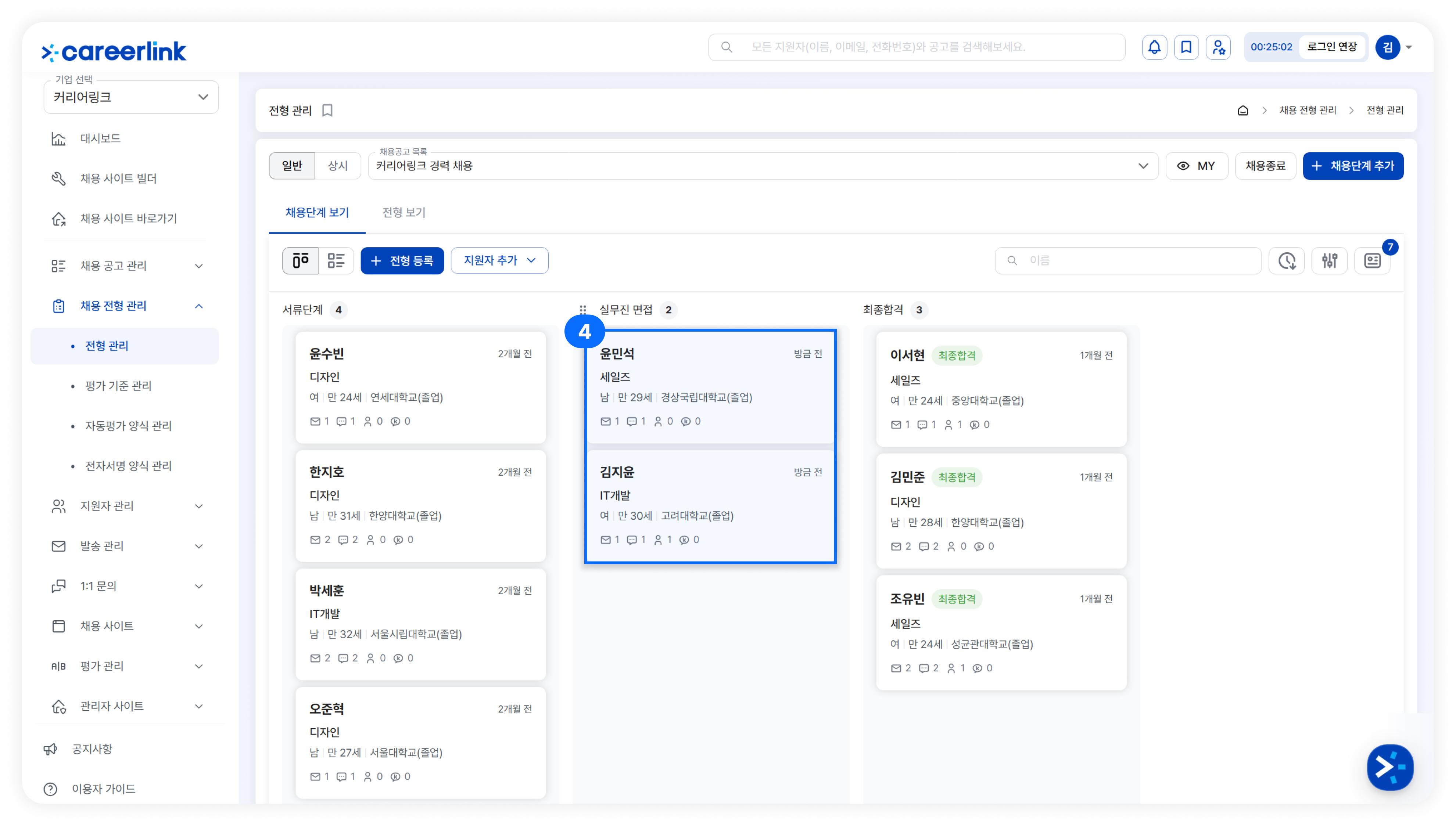Click the 평가 관리 A|B icon

tap(58, 666)
